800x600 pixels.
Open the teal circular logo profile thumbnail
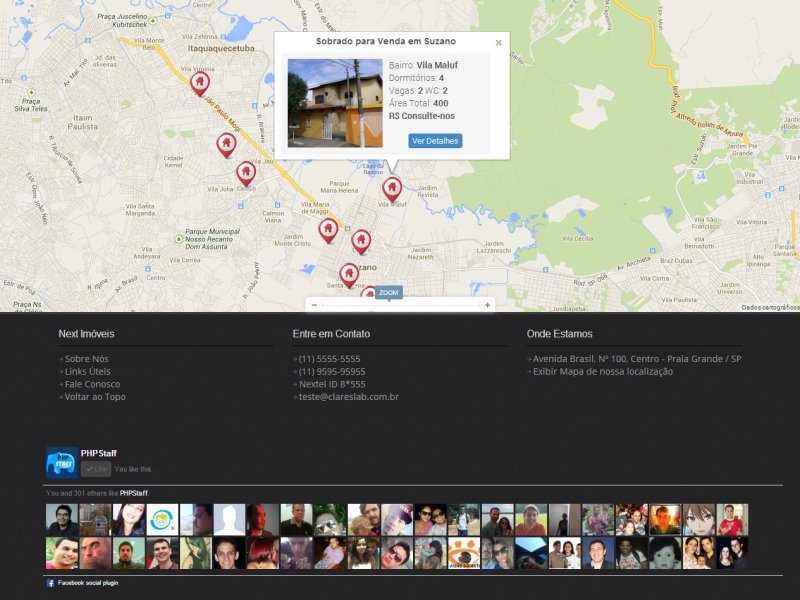(x=162, y=520)
